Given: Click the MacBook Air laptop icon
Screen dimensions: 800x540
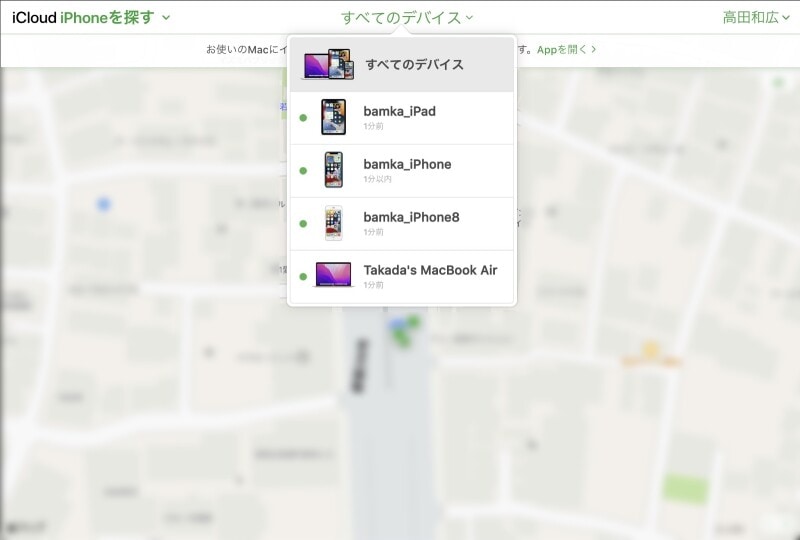Looking at the screenshot, I should pos(333,275).
